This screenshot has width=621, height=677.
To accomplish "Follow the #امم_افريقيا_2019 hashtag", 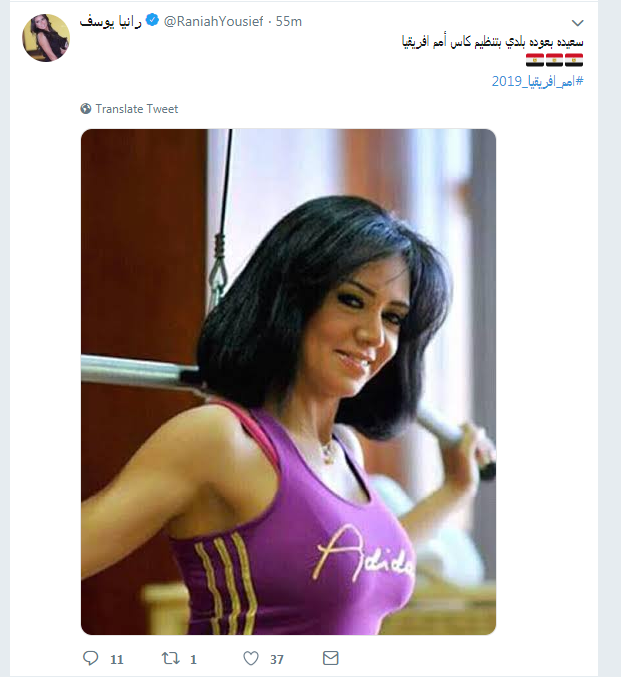I will point(538,81).
